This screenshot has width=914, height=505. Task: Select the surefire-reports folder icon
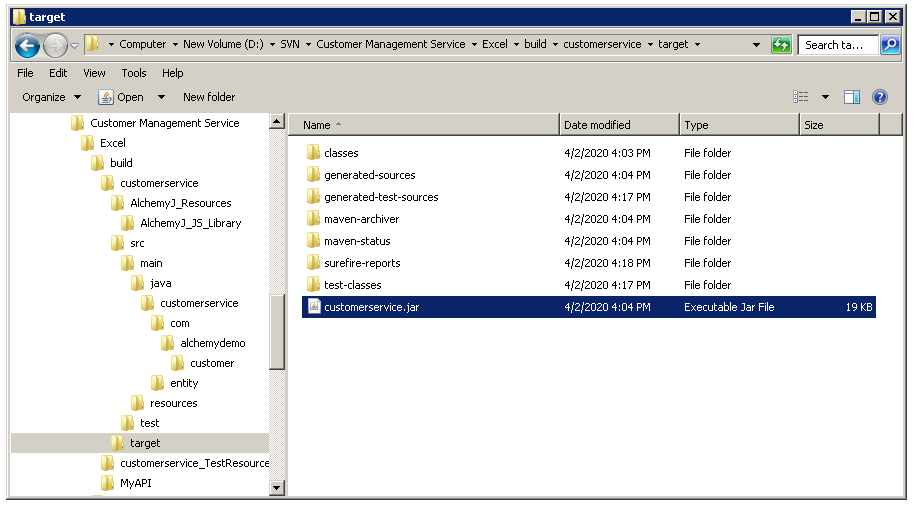click(313, 263)
